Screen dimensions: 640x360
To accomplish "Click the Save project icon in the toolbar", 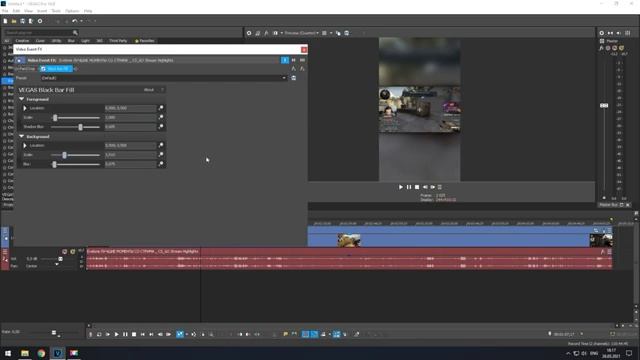I will coord(22,21).
